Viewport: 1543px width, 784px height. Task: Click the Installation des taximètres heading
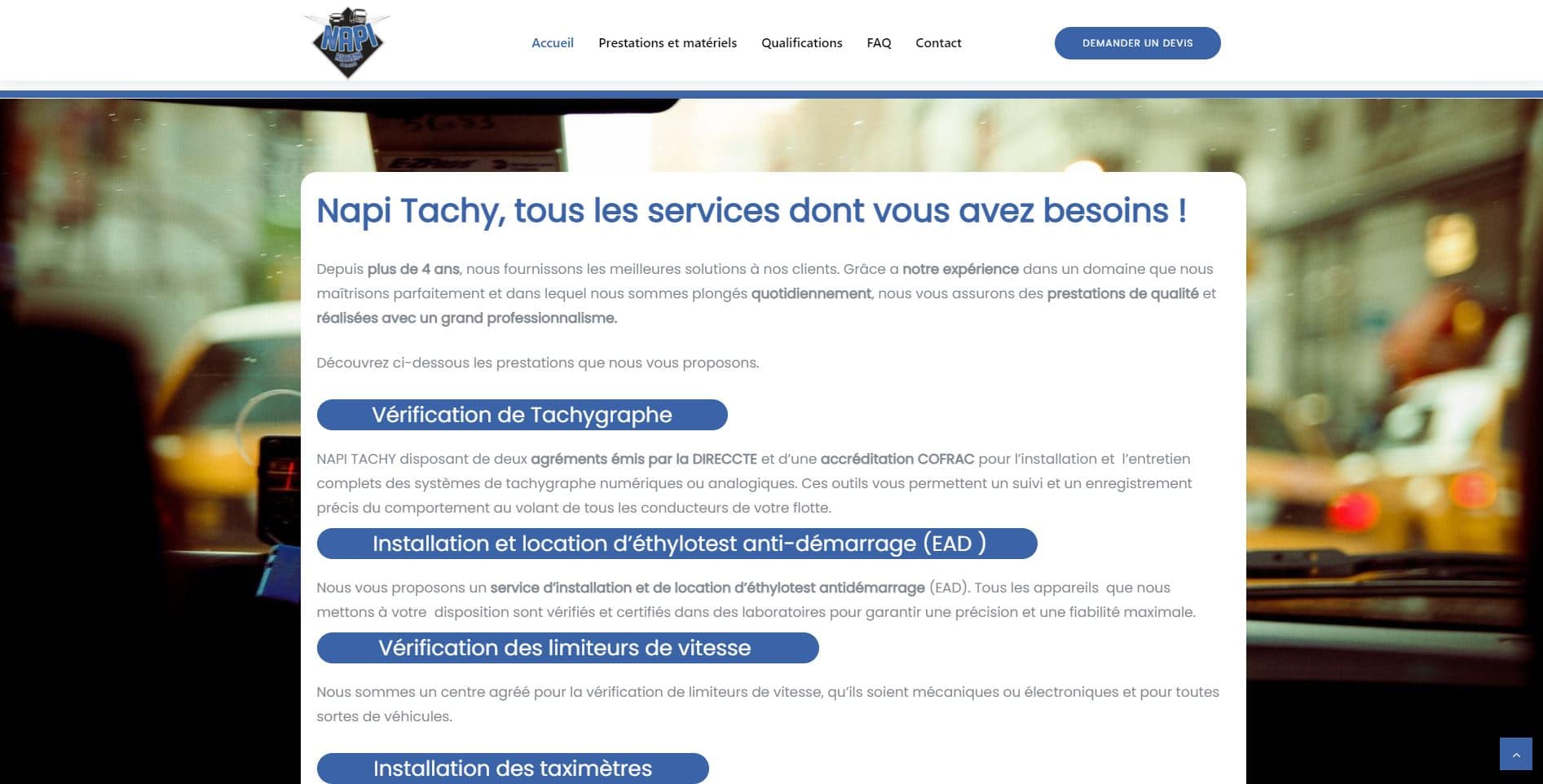513,767
